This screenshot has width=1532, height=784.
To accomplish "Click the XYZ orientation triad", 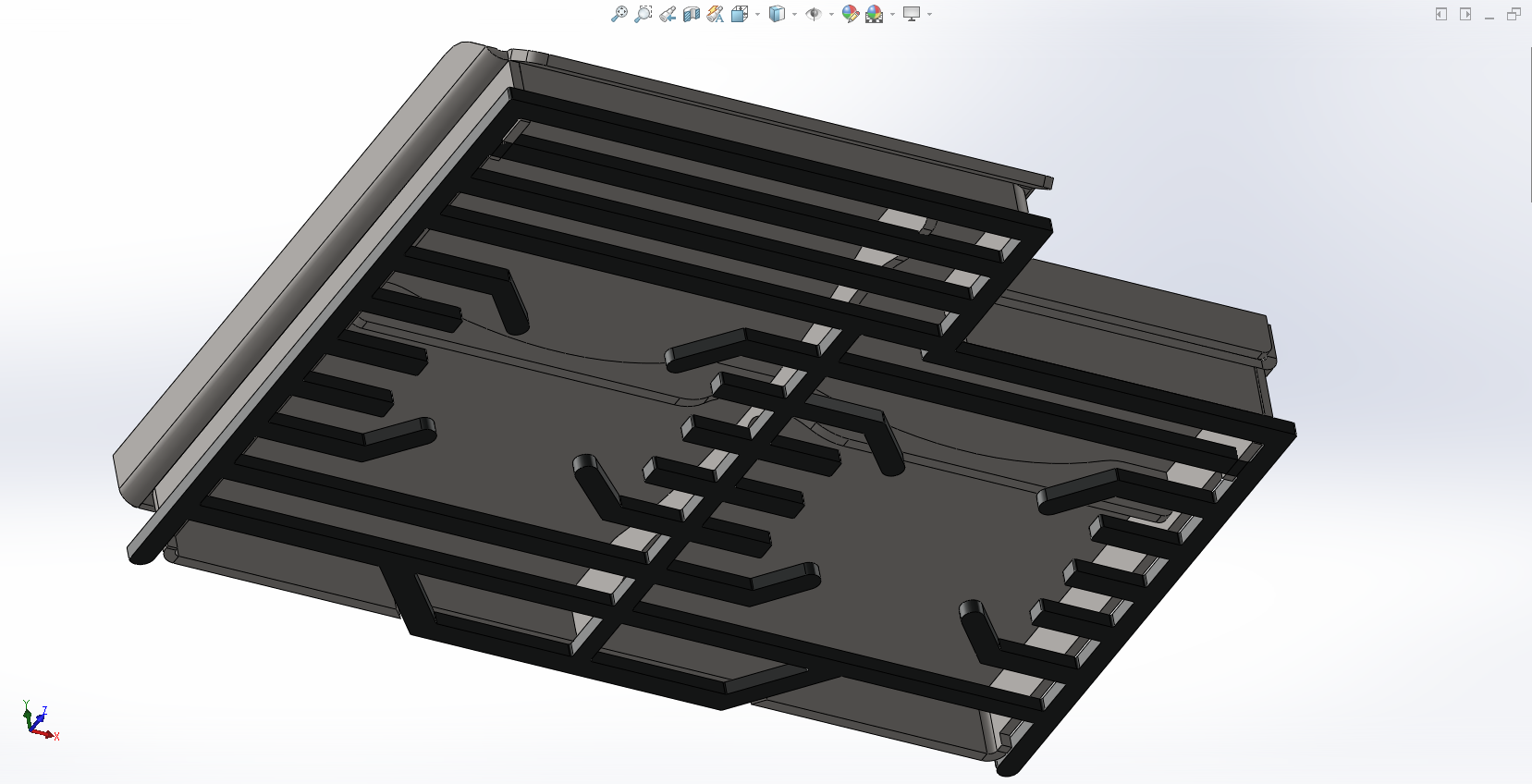I will coord(39,720).
